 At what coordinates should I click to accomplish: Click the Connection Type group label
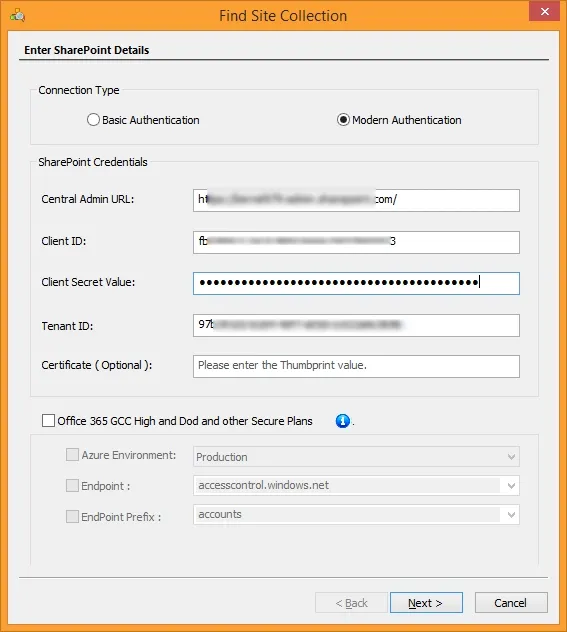(79, 90)
